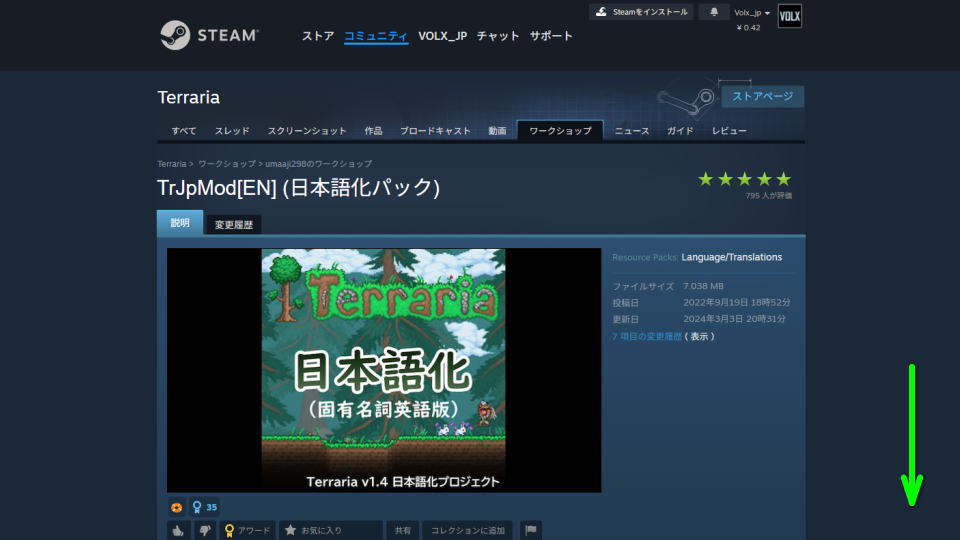Viewport: 960px width, 540px height.
Task: Click the Steam logo in header
Action: [x=209, y=35]
